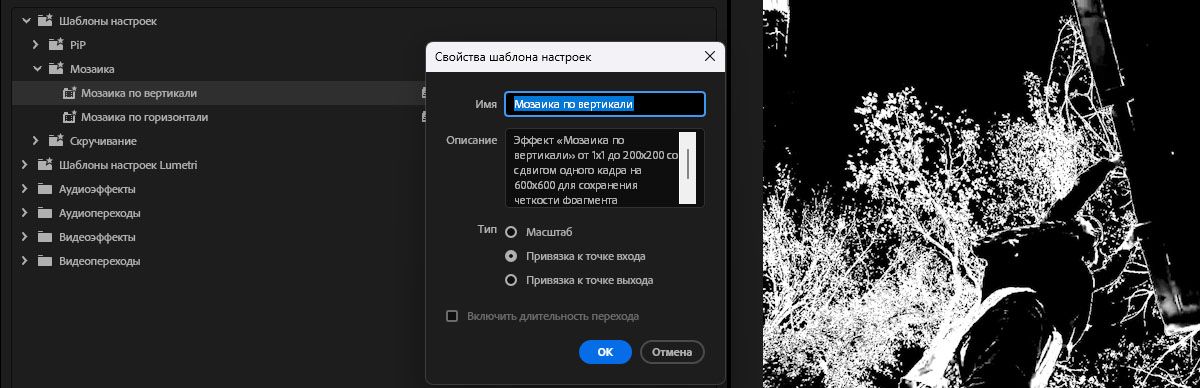Select Привязка к точке выхода option

[511, 280]
